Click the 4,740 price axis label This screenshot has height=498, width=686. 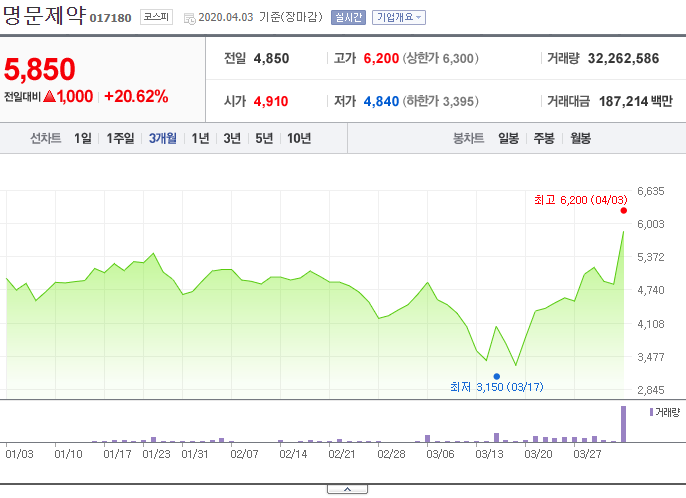point(651,290)
